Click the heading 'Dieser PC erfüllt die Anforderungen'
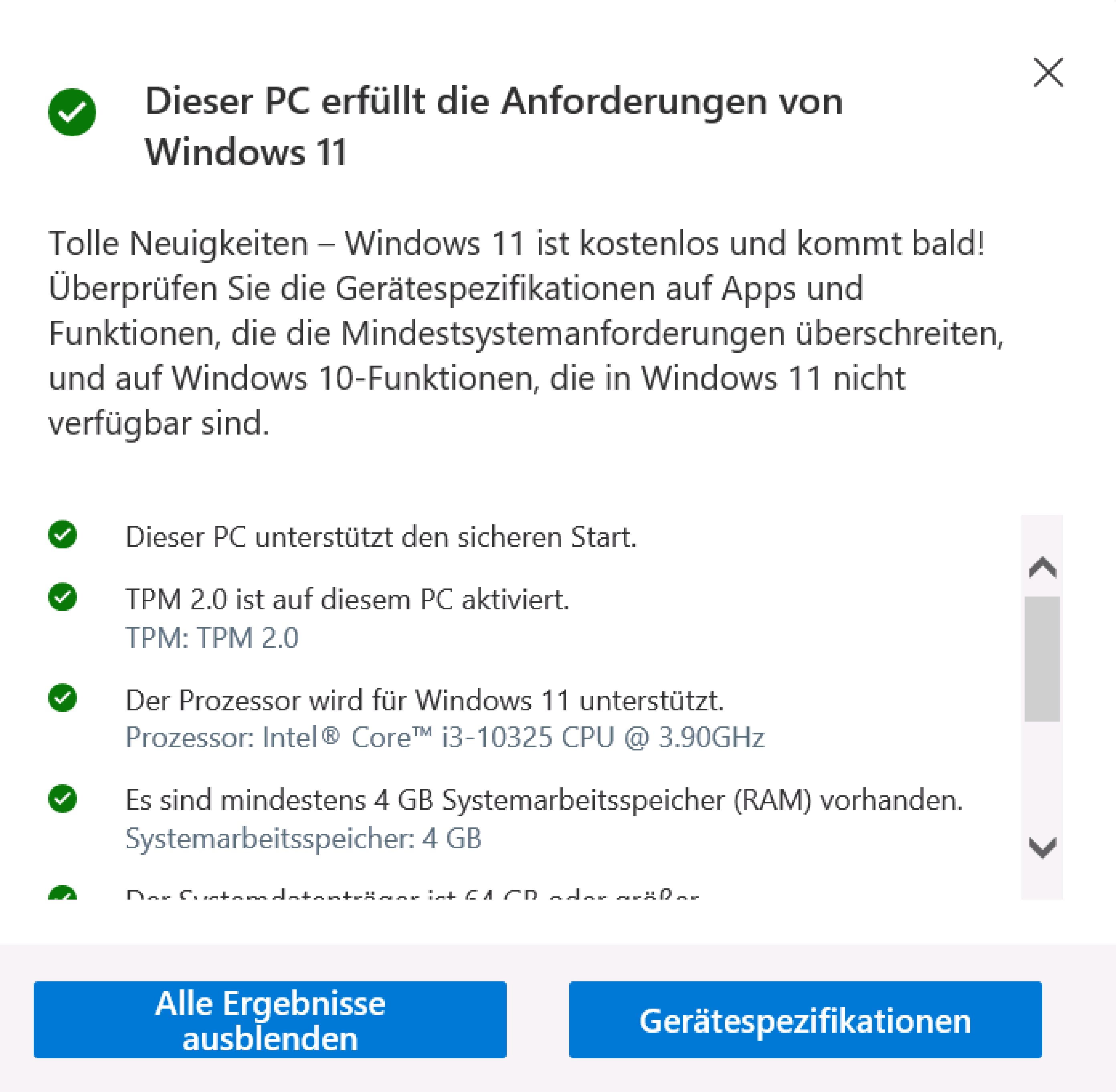The image size is (1116, 1092). [x=494, y=126]
